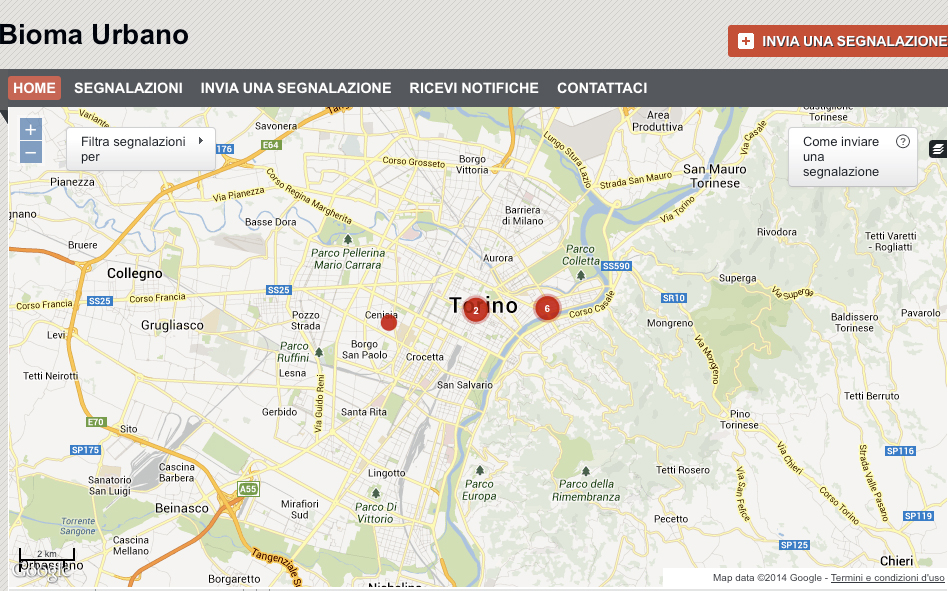The height and width of the screenshot is (591, 948).
Task: Zoom in with the map plus button
Action: 31,129
